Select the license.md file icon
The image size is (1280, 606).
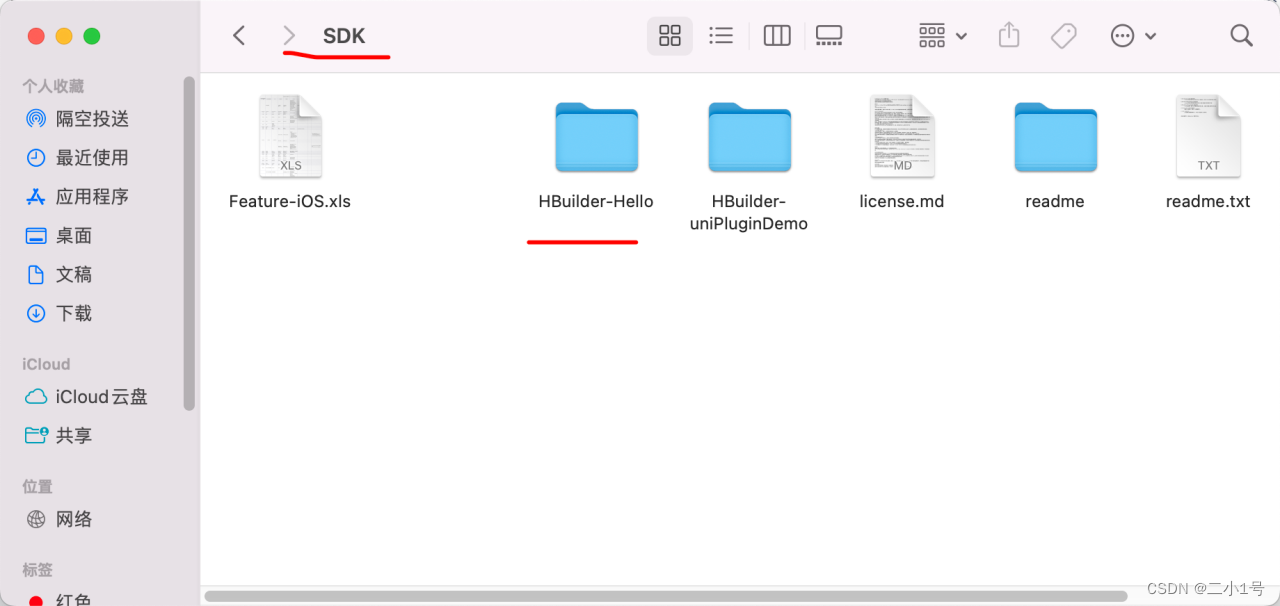[x=902, y=137]
